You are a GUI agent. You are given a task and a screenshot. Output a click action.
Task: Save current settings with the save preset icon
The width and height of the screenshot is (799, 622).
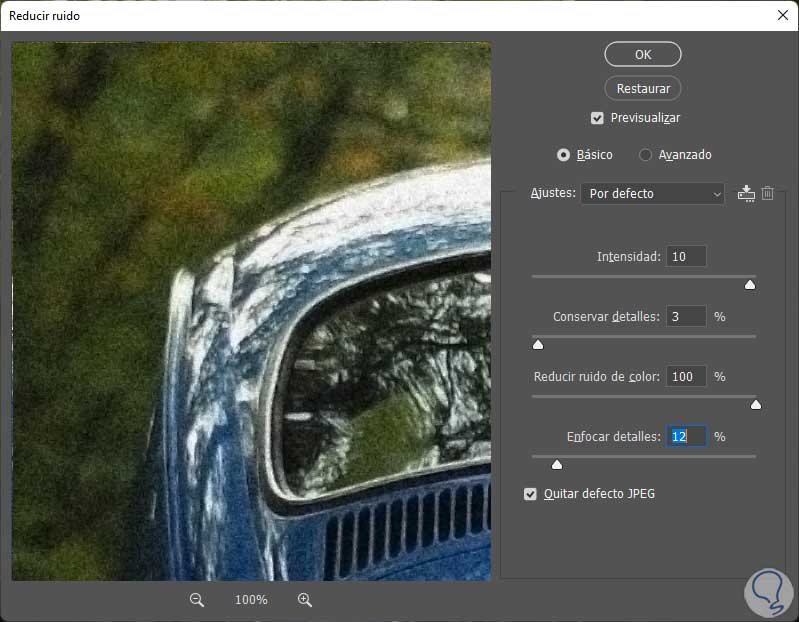pos(746,194)
